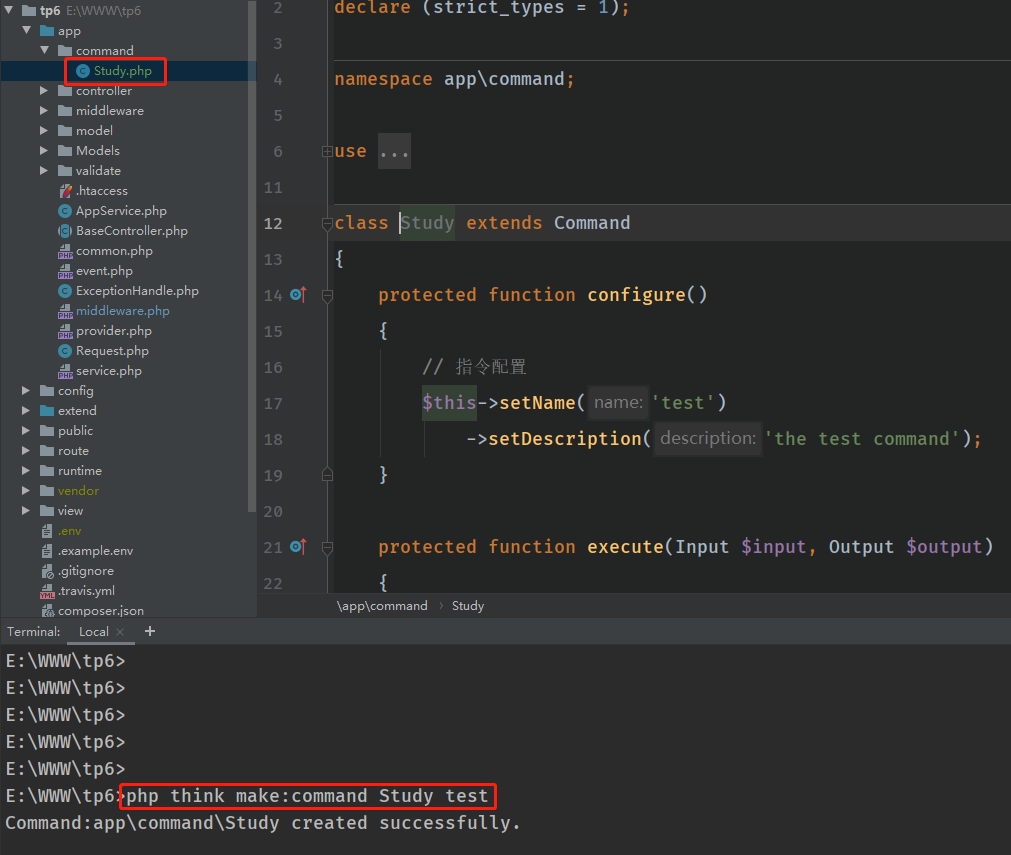Expand the Models folder

pos(44,151)
